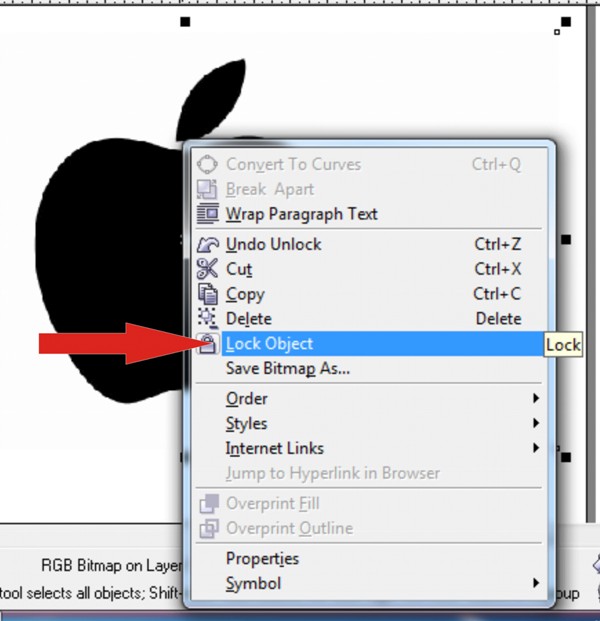Click the Break Apart icon

[208, 189]
